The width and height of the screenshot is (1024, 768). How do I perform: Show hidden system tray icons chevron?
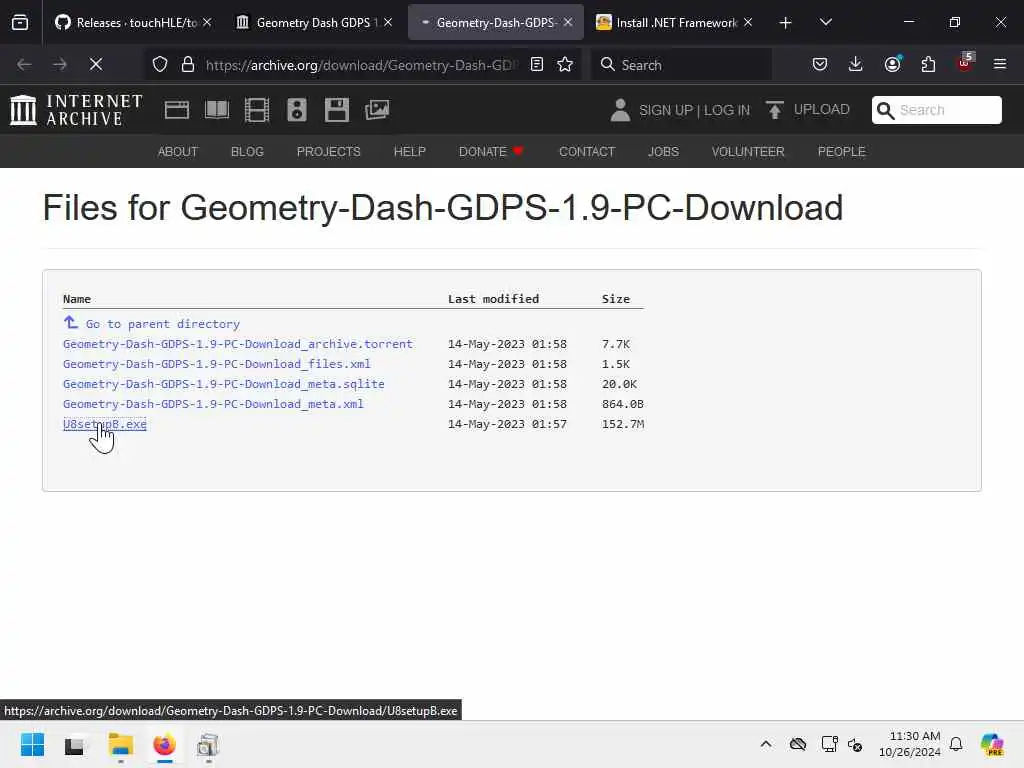[x=765, y=744]
